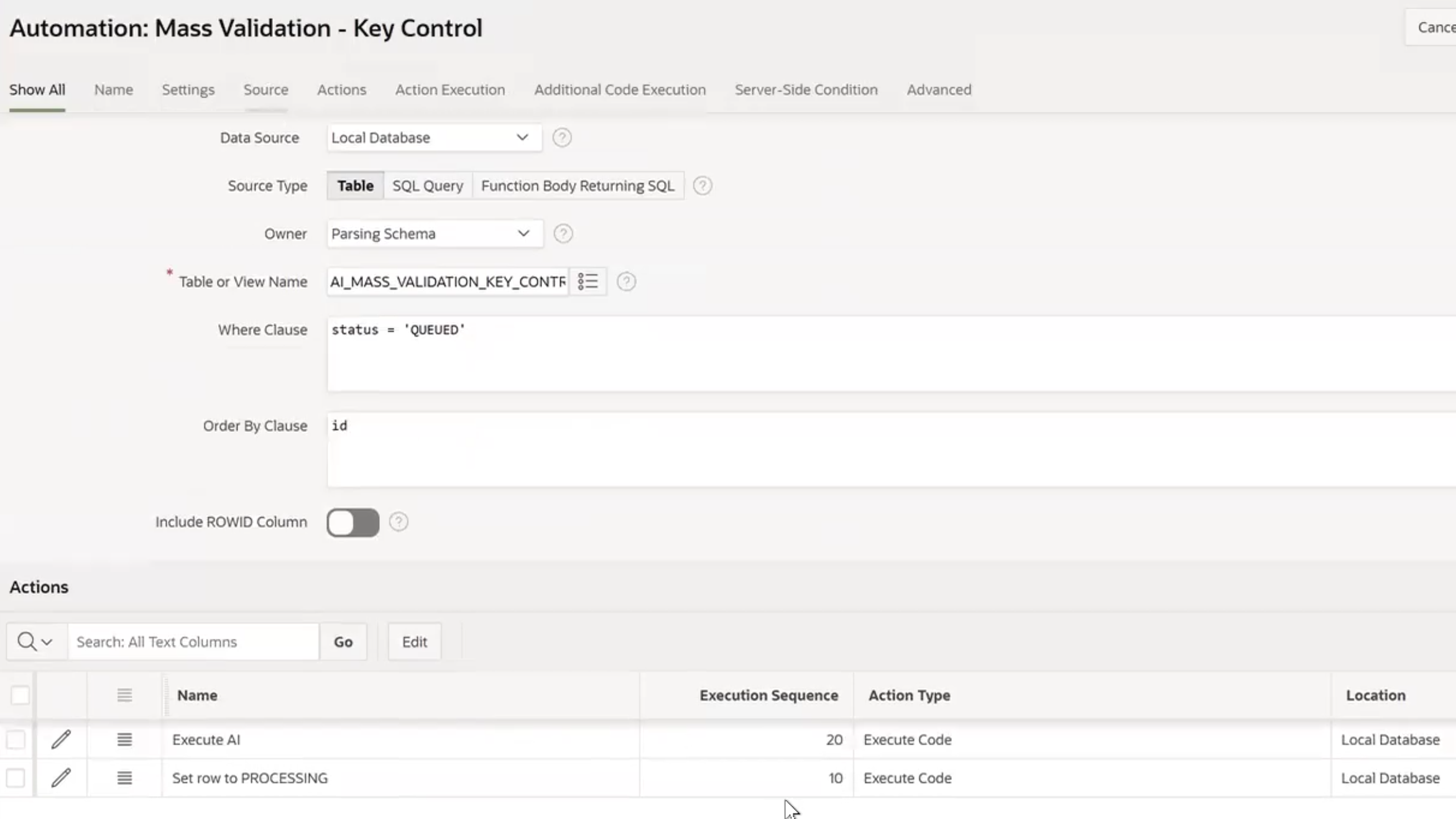Switch to the Action Execution tab
The height and width of the screenshot is (819, 1456).
(450, 89)
